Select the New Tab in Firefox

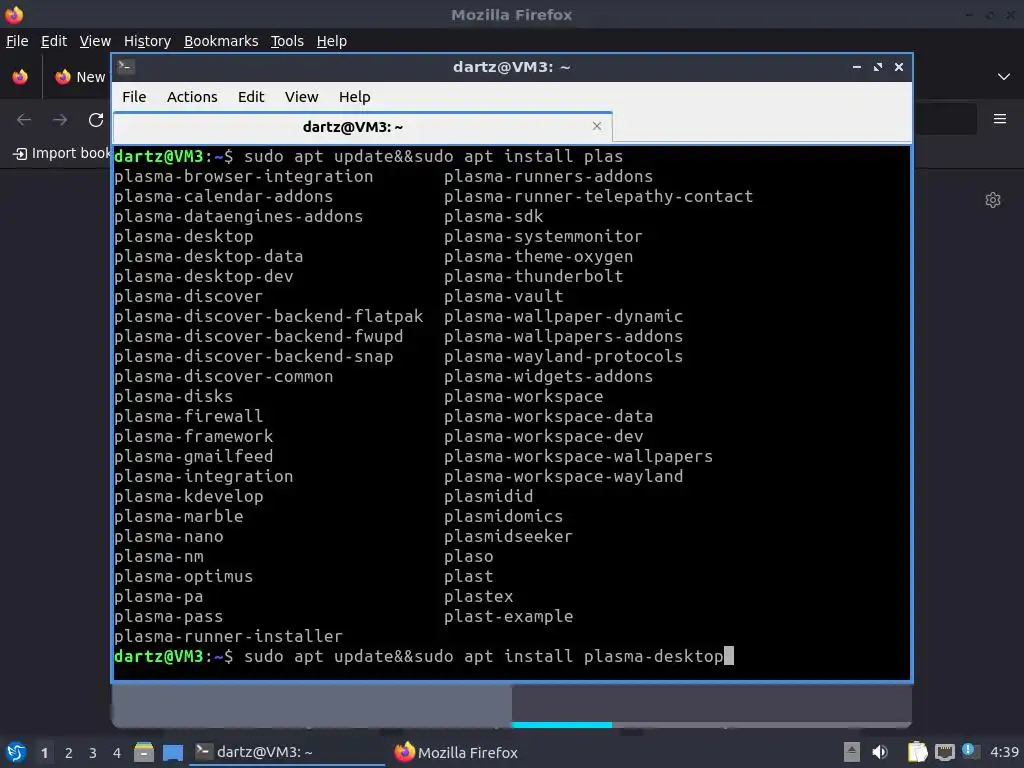pyautogui.click(x=80, y=77)
